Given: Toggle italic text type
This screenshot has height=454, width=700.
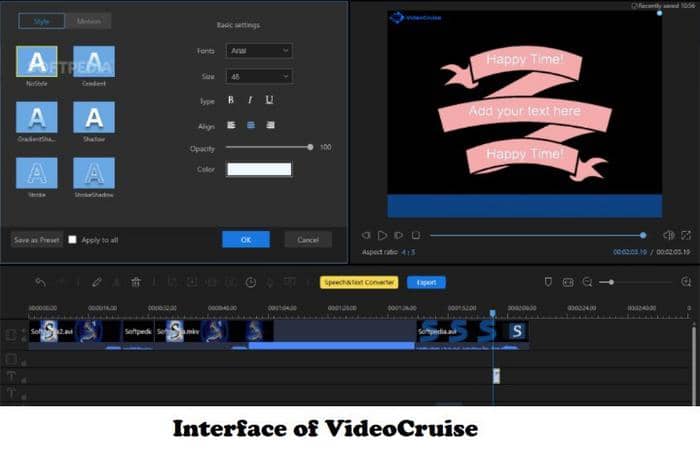Looking at the screenshot, I should click(250, 100).
